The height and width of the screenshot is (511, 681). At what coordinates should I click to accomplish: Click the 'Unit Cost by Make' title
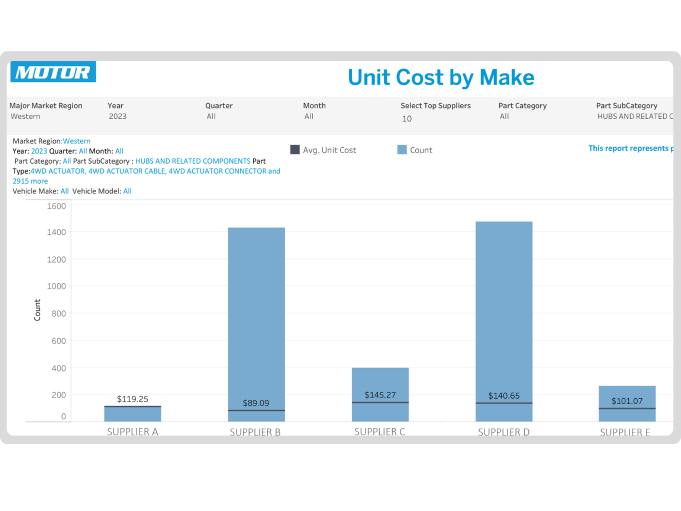(441, 77)
